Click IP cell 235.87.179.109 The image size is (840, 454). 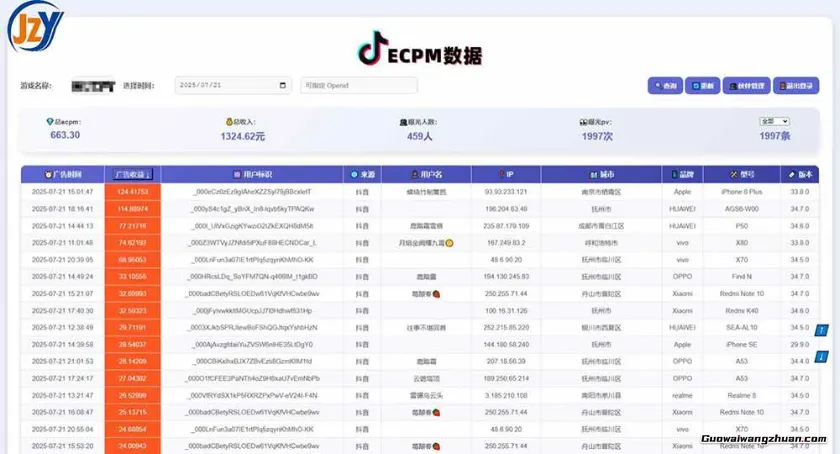506,226
